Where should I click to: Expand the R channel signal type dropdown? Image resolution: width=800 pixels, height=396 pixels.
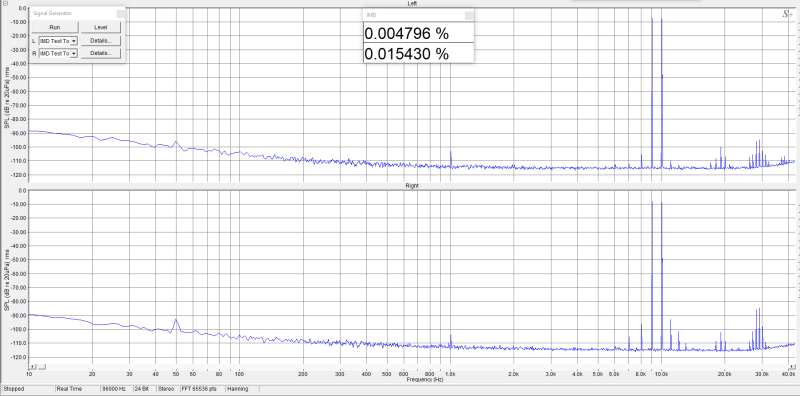(x=74, y=54)
